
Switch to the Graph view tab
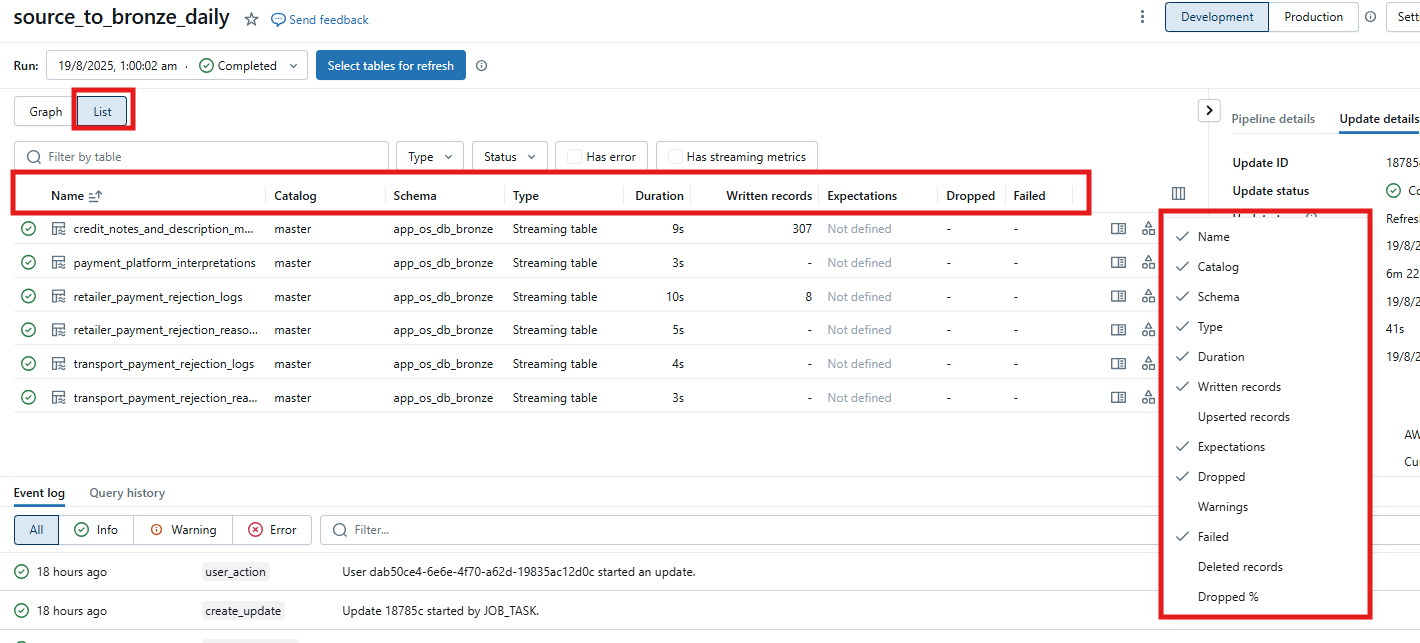click(x=44, y=111)
